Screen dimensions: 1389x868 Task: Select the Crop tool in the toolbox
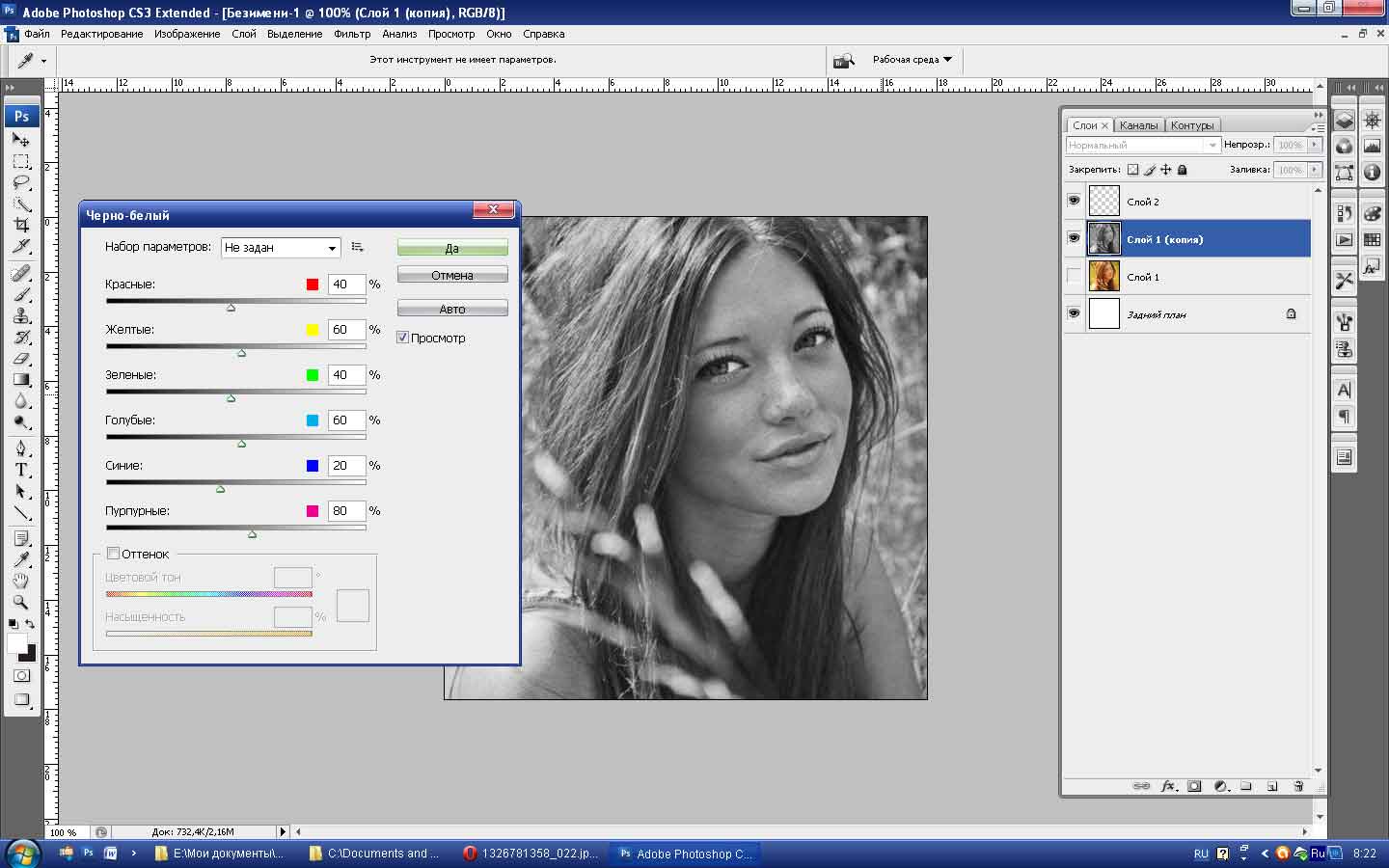point(21,225)
